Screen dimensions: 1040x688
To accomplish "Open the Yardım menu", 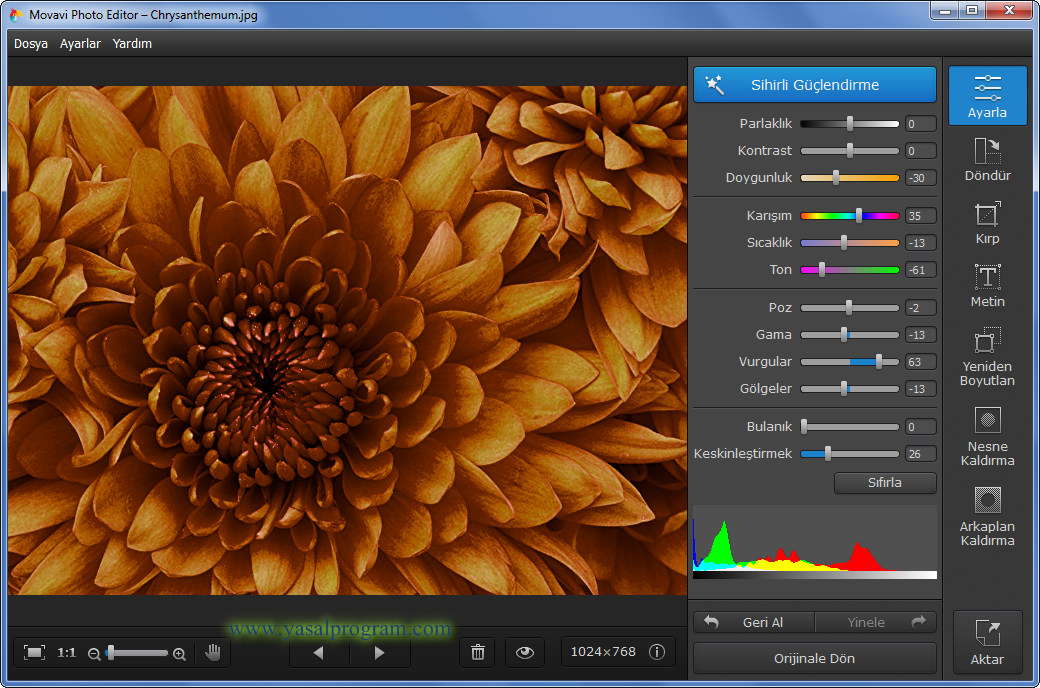I will [132, 44].
